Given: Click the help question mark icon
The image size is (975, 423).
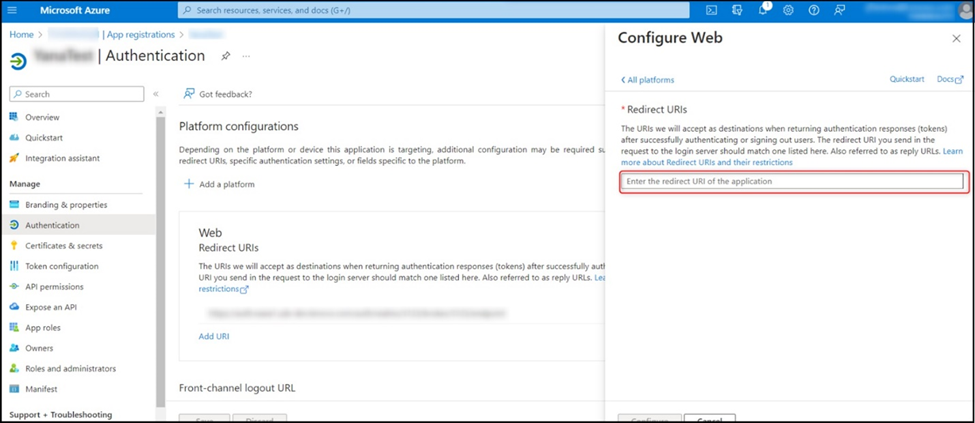Looking at the screenshot, I should [814, 10].
